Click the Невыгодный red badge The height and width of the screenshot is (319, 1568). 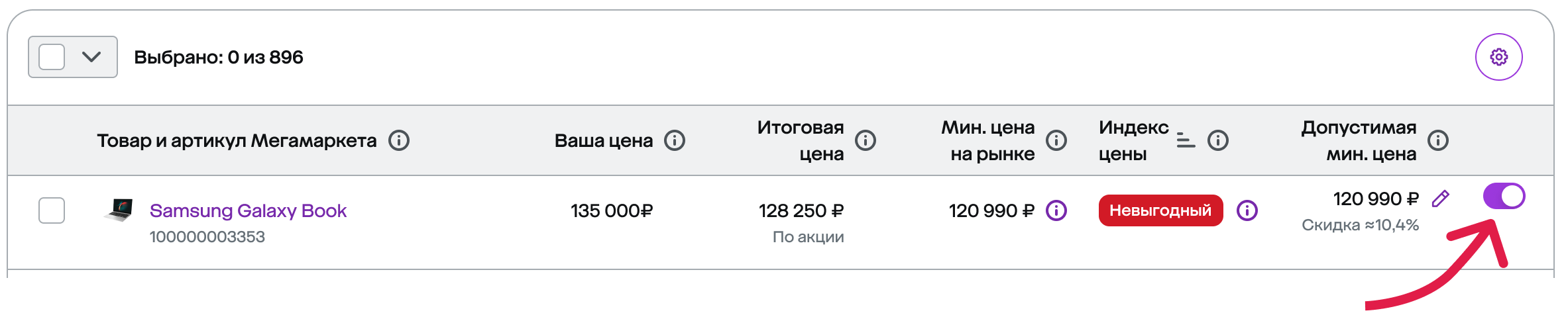[1160, 210]
